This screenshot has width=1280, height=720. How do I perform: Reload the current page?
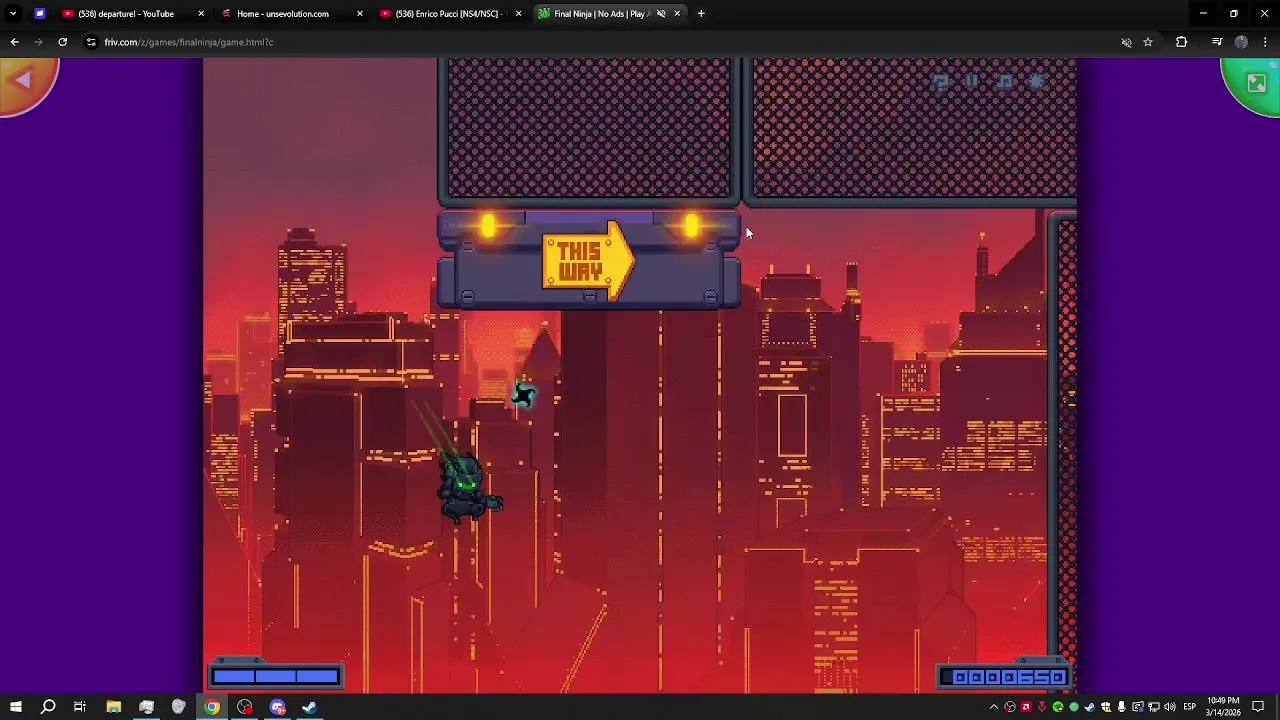tap(62, 42)
